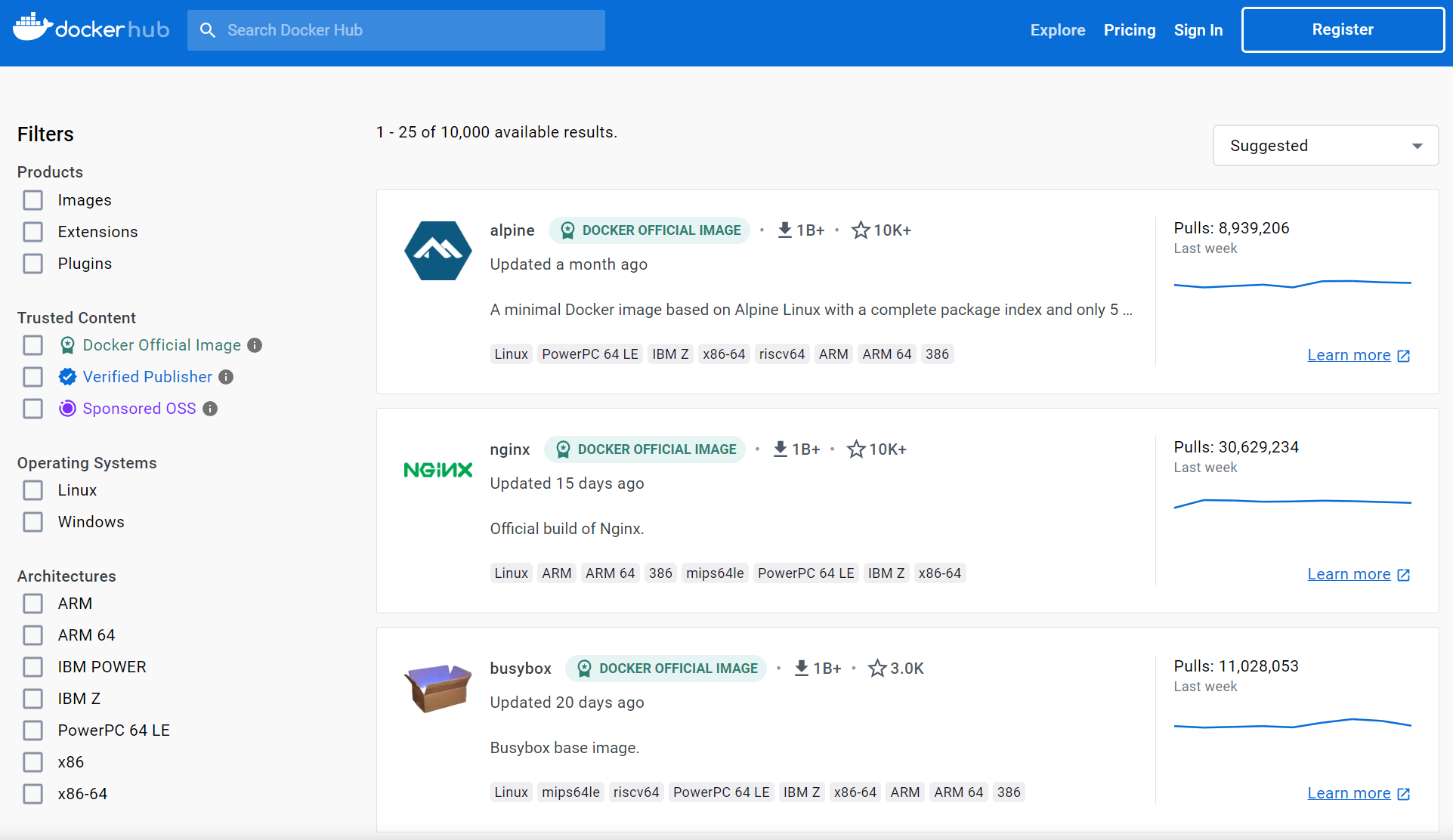Click the search magnifier icon
This screenshot has width=1453, height=840.
207,30
